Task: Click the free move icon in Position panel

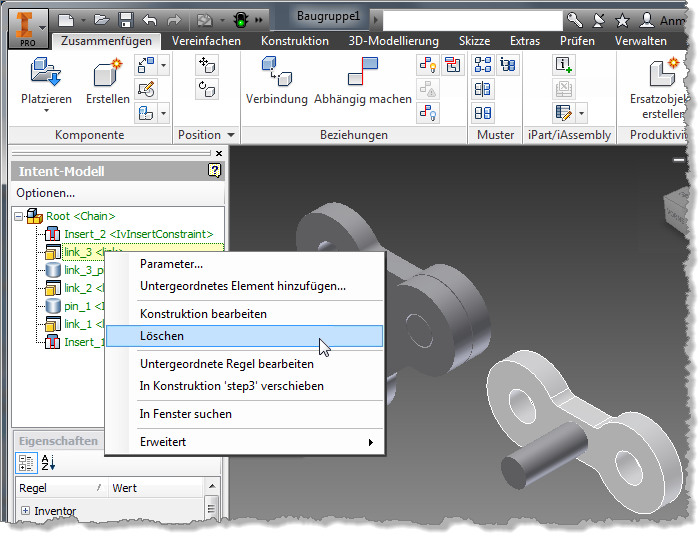Action: click(207, 66)
